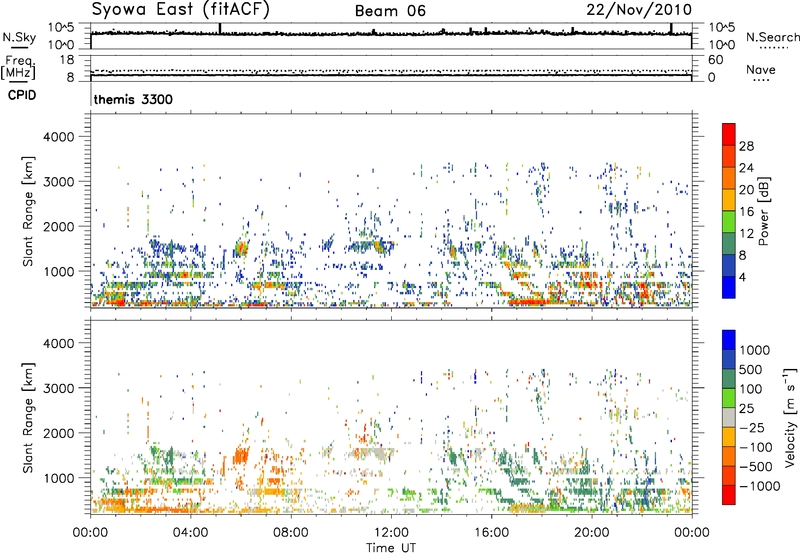Click the dotted line sample under Nave
The height and width of the screenshot is (554, 800).
click(x=761, y=80)
